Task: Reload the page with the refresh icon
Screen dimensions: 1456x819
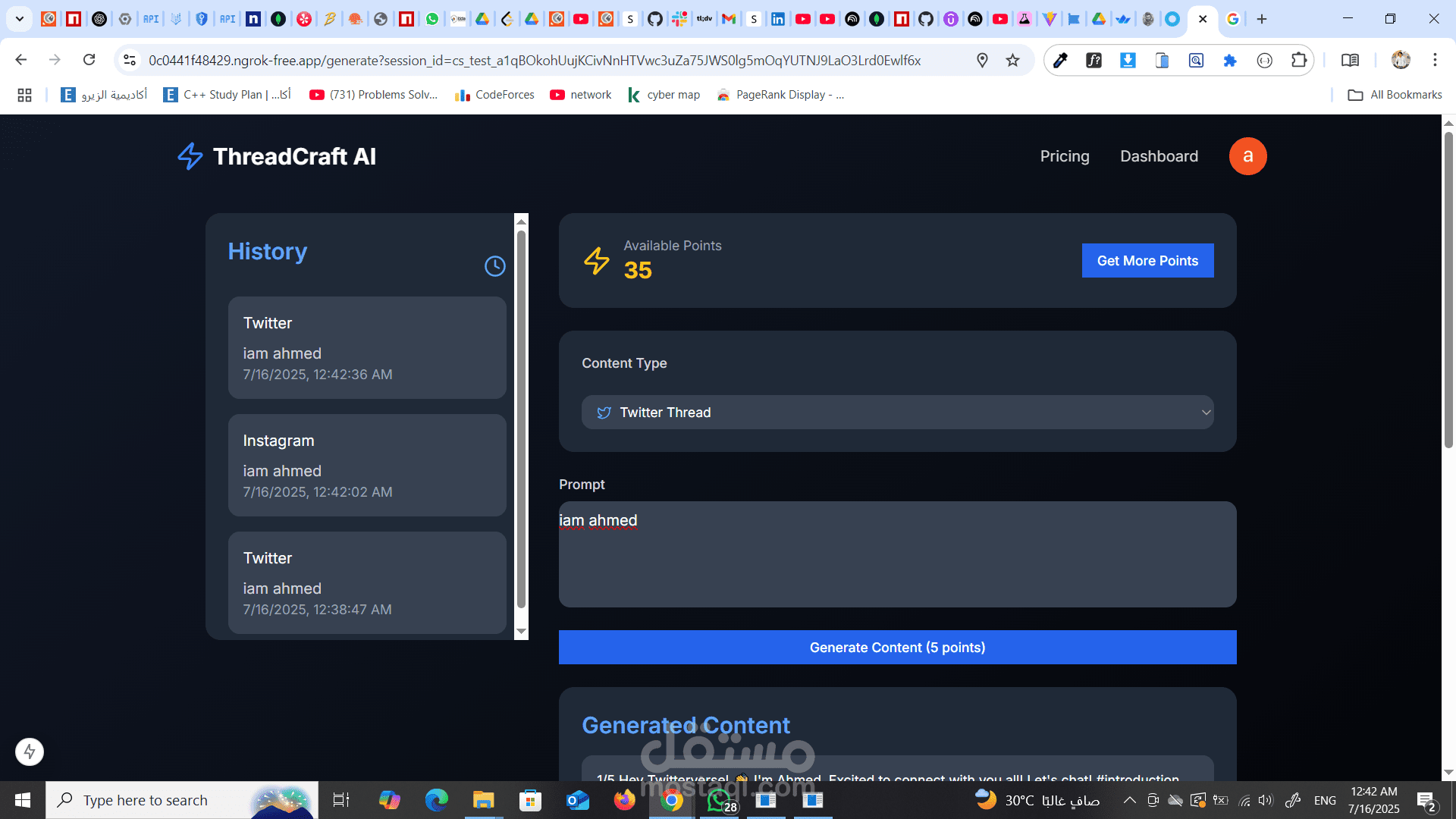Action: (x=89, y=60)
